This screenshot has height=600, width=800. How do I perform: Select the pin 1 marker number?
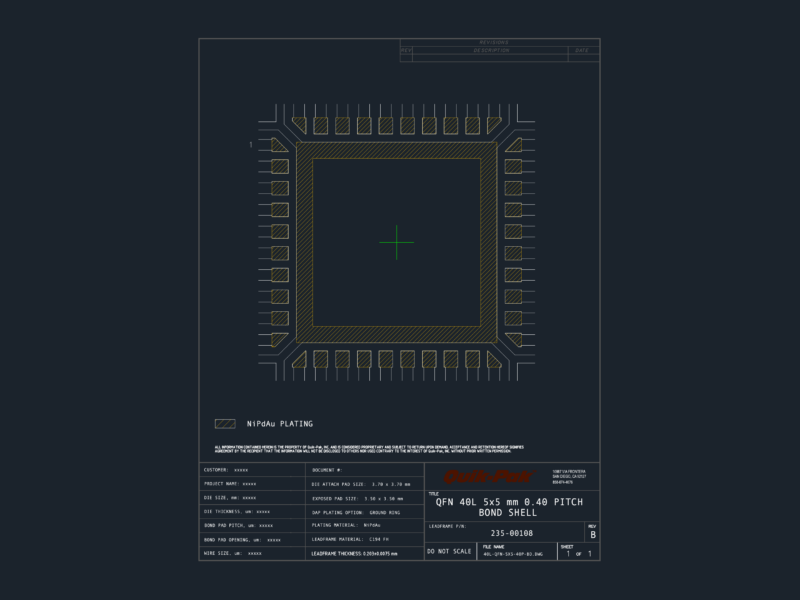coord(251,145)
